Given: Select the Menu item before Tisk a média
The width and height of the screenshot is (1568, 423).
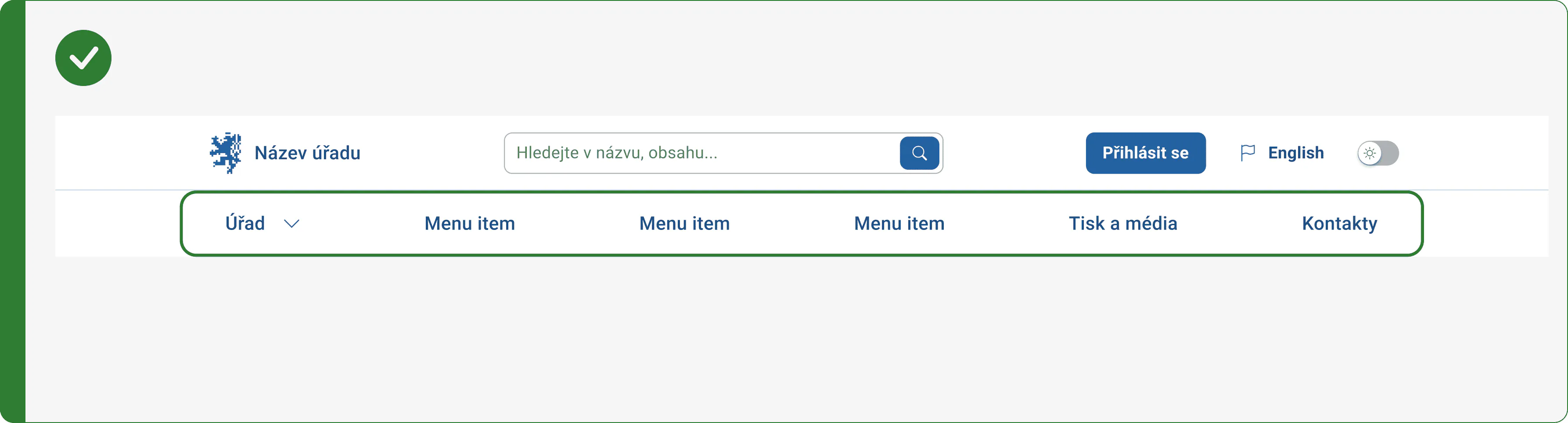Looking at the screenshot, I should tap(899, 223).
